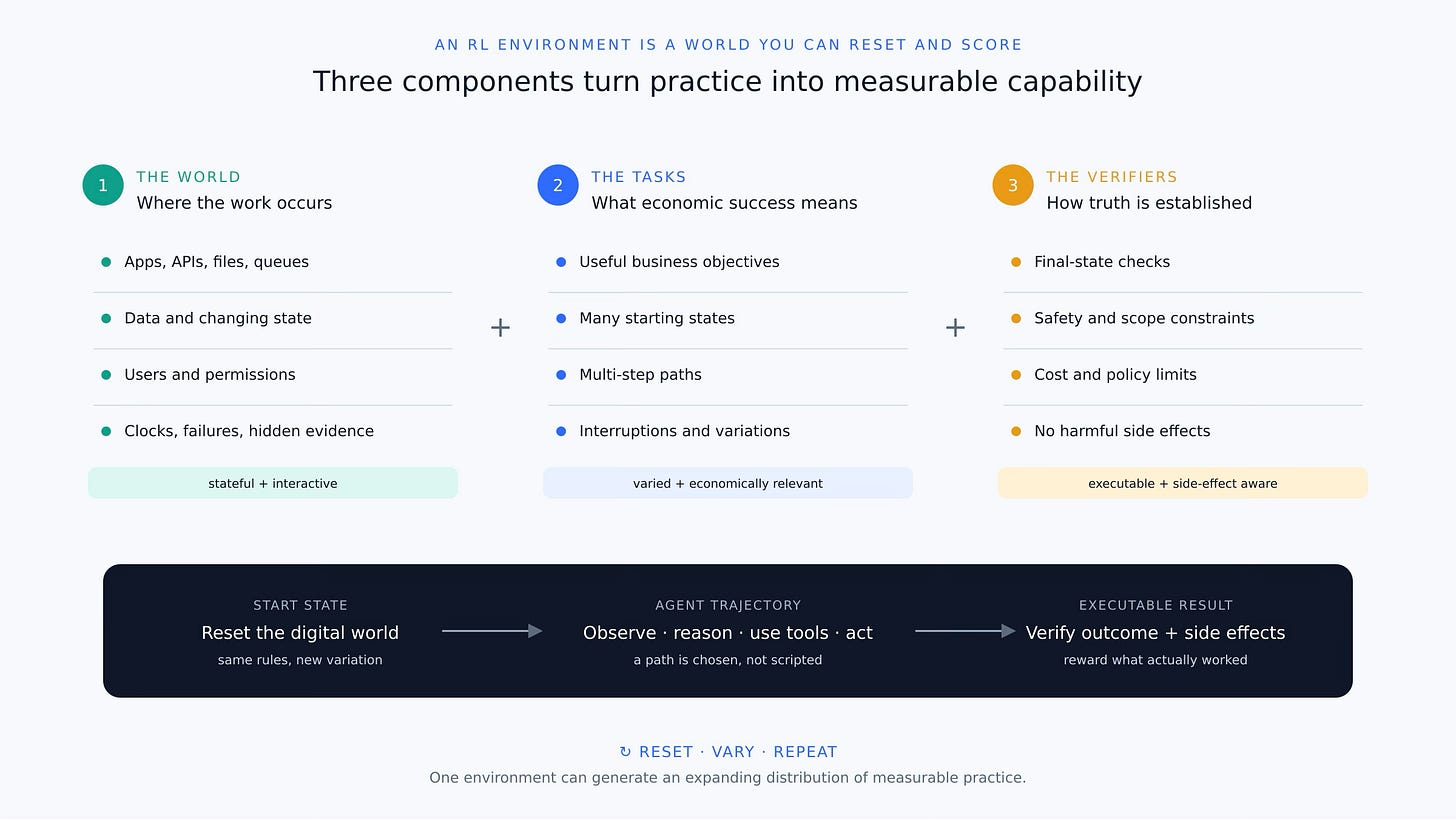Image resolution: width=1456 pixels, height=819 pixels.
Task: Click 'THE VERIFIERS' heading label
Action: 1112,177
